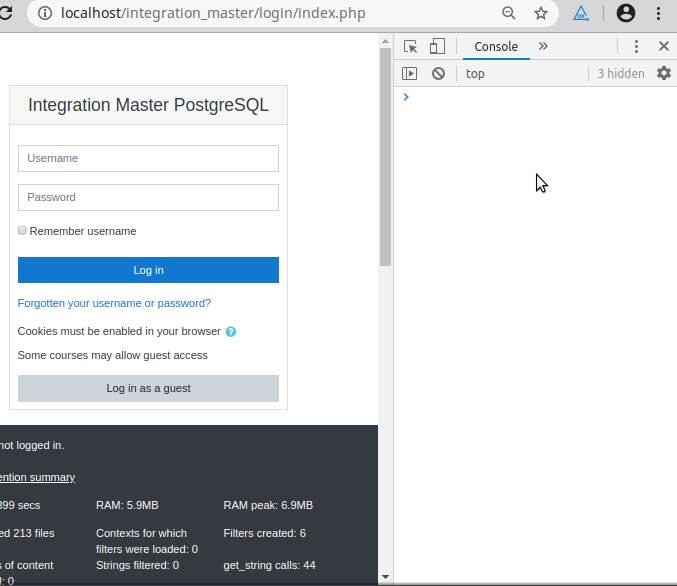Viewport: 677px width, 586px height.
Task: Open DevTools customize three-dot menu
Action: (x=636, y=46)
